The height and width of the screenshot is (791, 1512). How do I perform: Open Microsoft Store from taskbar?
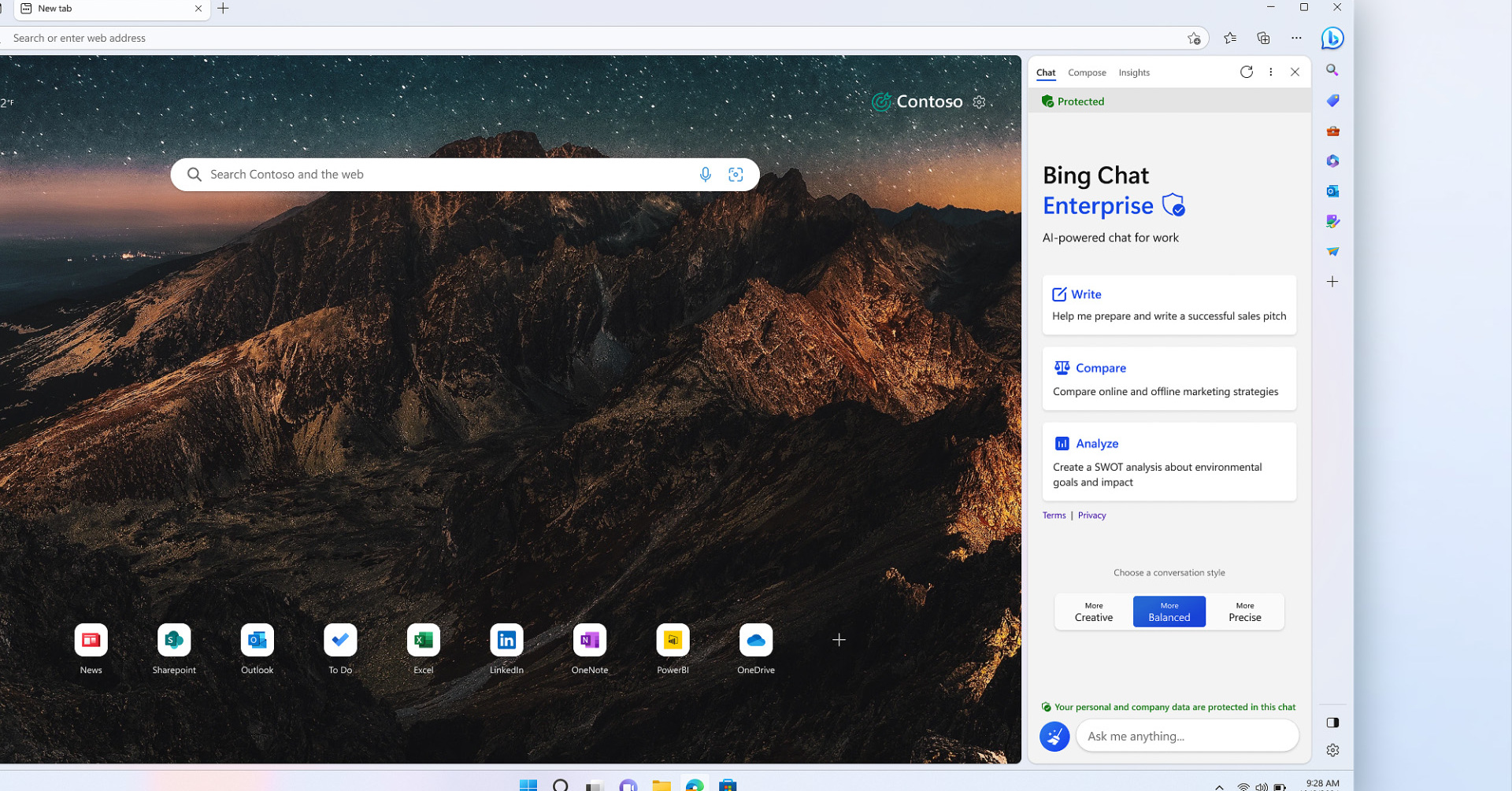click(728, 785)
